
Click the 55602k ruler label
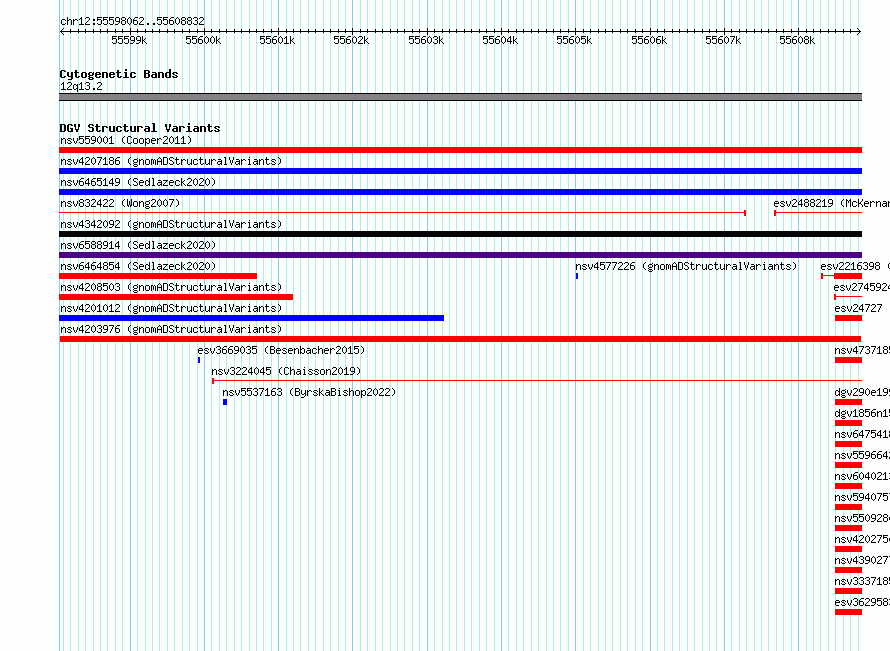(351, 40)
